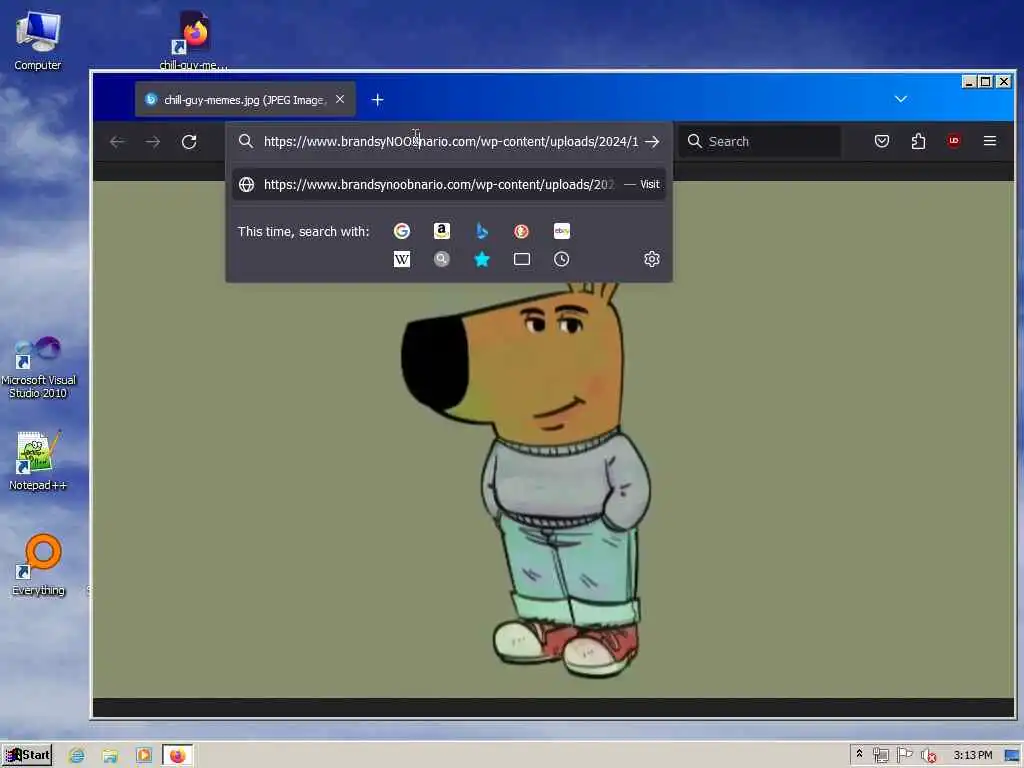Viewport: 1024px width, 768px height.
Task: Open Computer desktop icon
Action: [x=38, y=40]
